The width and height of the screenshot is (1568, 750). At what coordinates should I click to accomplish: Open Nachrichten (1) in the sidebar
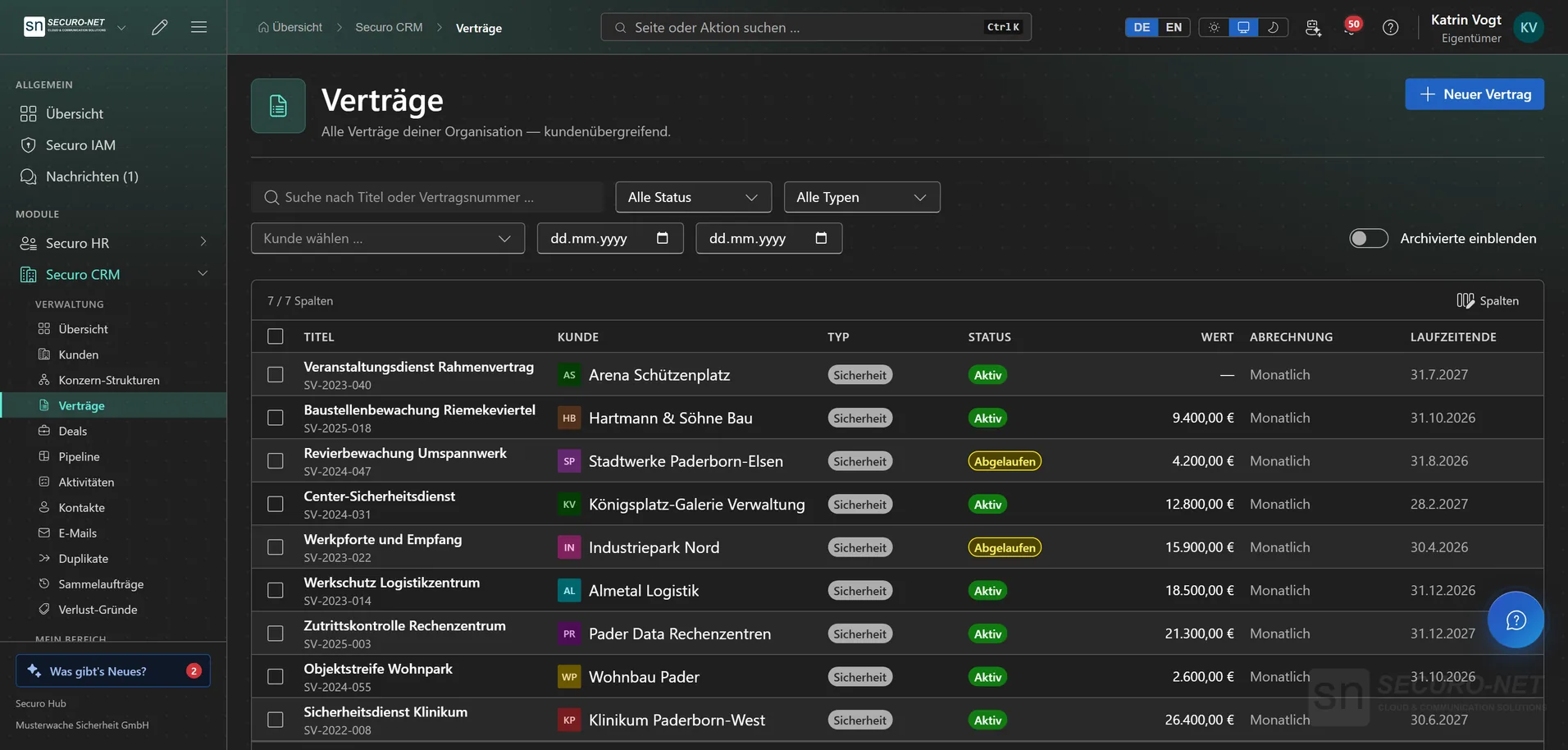click(92, 176)
